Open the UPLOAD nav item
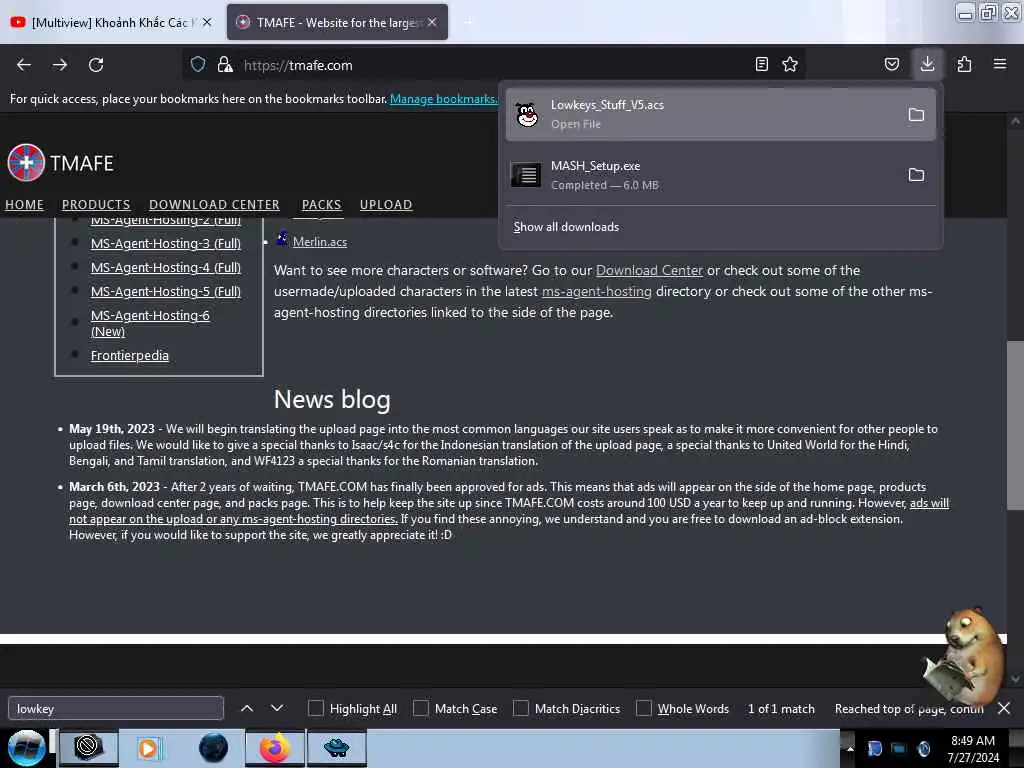This screenshot has height=768, width=1024. [x=386, y=205]
